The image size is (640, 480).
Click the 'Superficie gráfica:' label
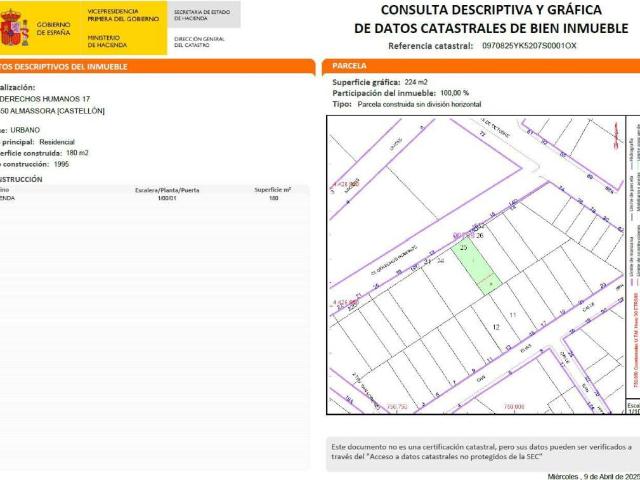(x=366, y=82)
